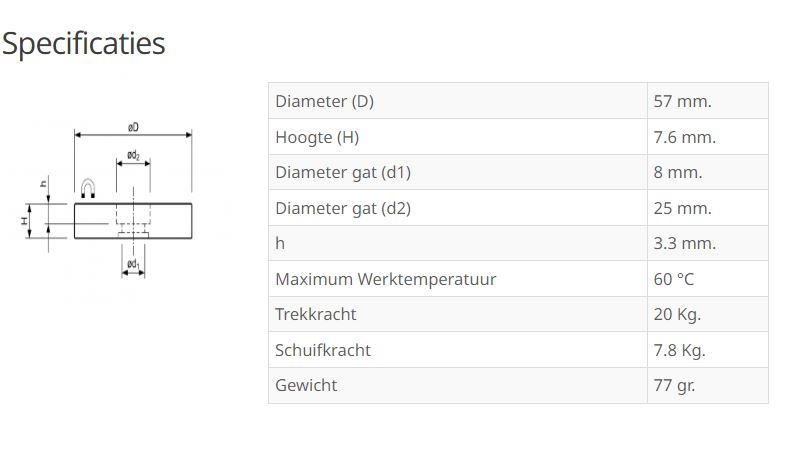Image resolution: width=788 pixels, height=449 pixels.
Task: Click the Specificaties heading
Action: point(83,43)
